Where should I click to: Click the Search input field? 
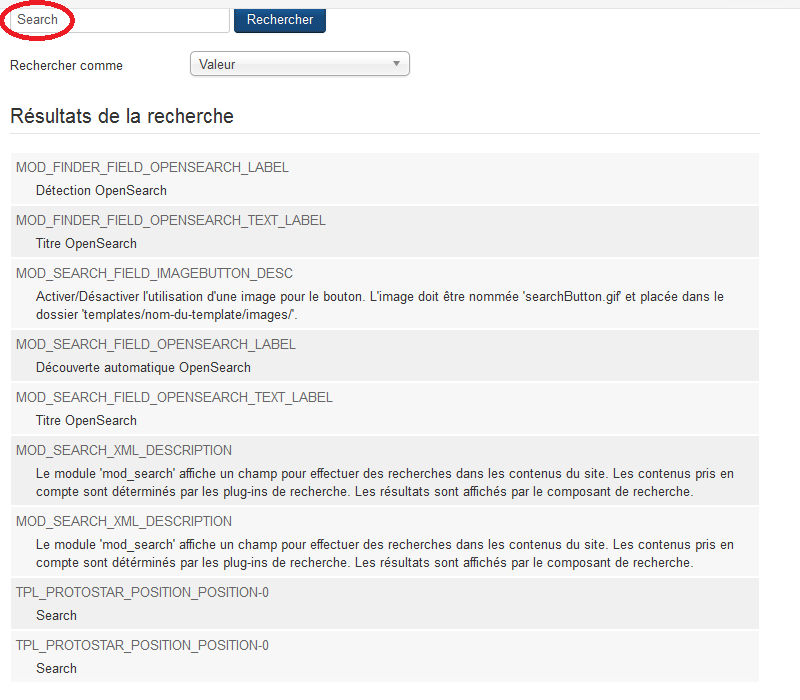119,20
